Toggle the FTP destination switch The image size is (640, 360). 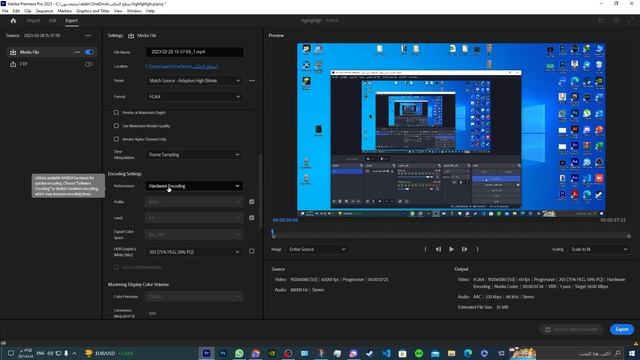pos(89,64)
